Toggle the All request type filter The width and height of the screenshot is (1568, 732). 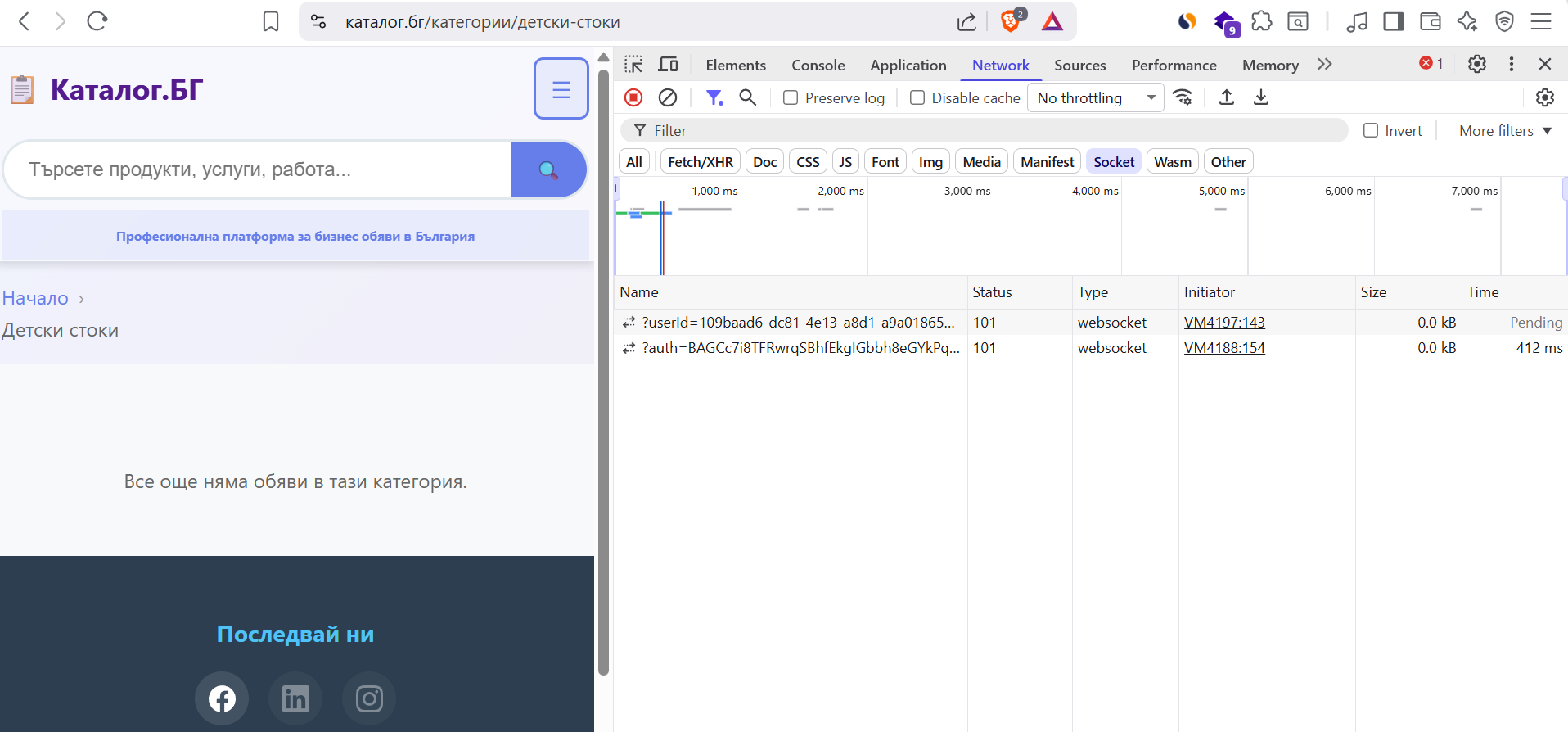click(634, 162)
